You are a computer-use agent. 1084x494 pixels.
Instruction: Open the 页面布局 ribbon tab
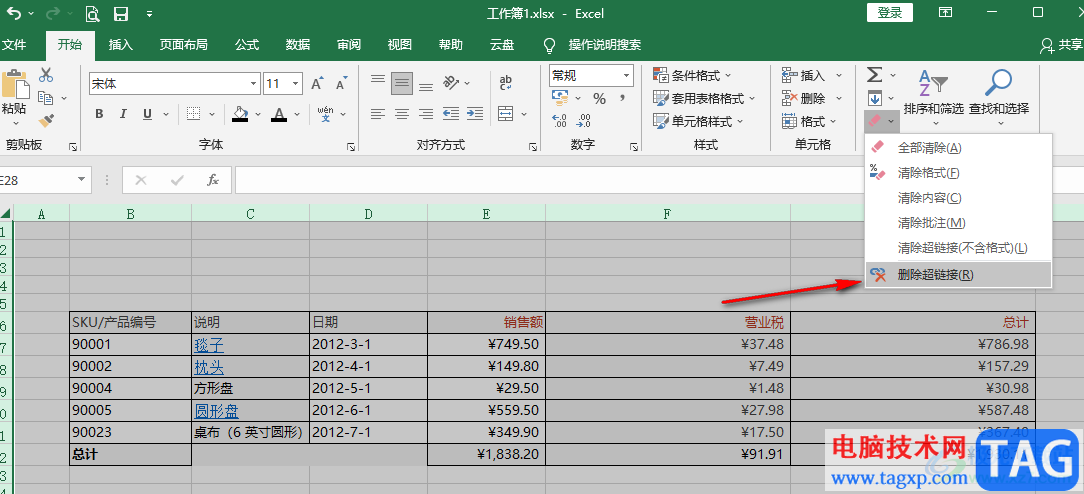coord(183,45)
